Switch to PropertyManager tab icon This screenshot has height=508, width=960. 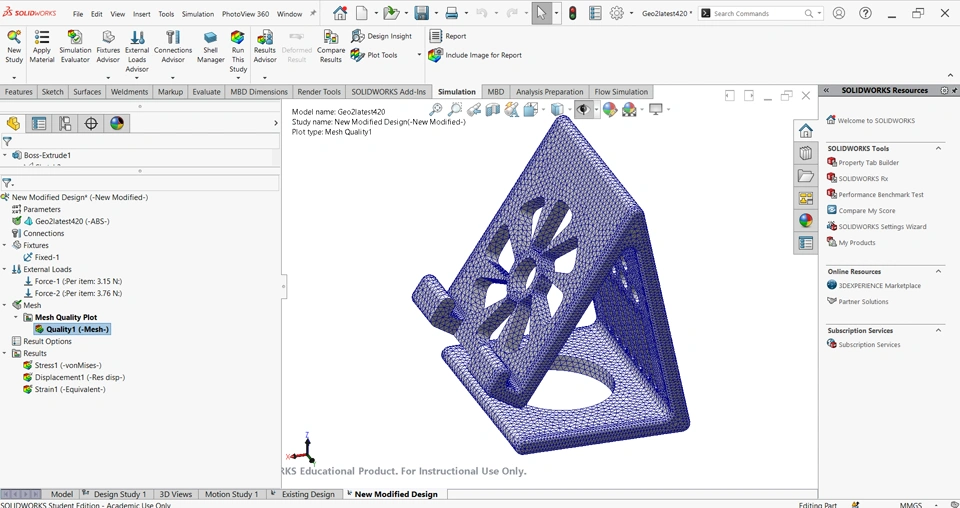[39, 124]
